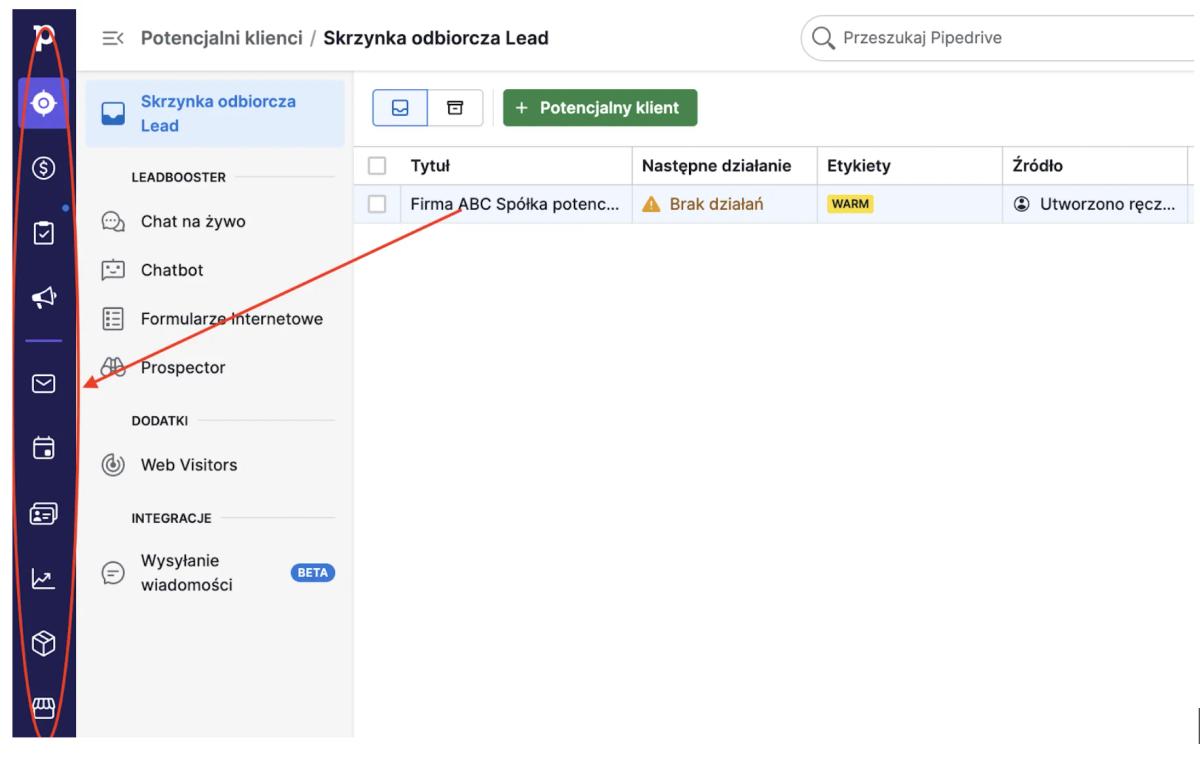Click Potencjalni klienci breadcrumb link
The image size is (1200, 759).
point(221,39)
